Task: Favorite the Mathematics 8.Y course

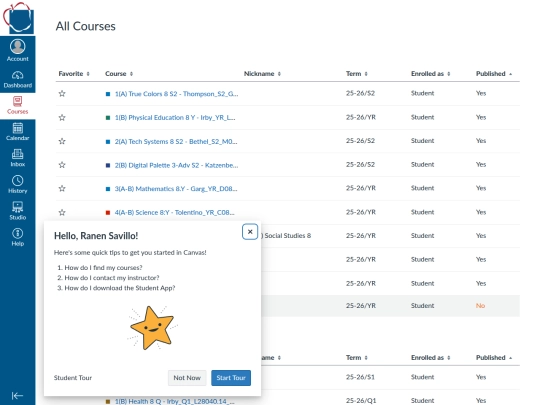Action: 62,188
